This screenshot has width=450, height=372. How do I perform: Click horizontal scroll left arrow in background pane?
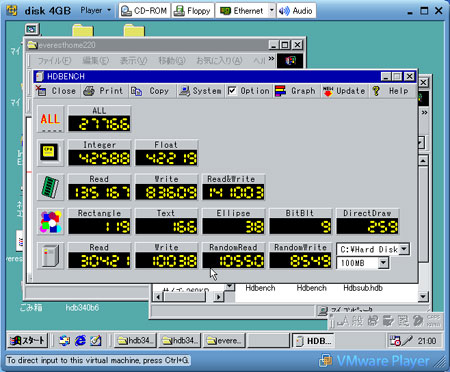tap(159, 297)
